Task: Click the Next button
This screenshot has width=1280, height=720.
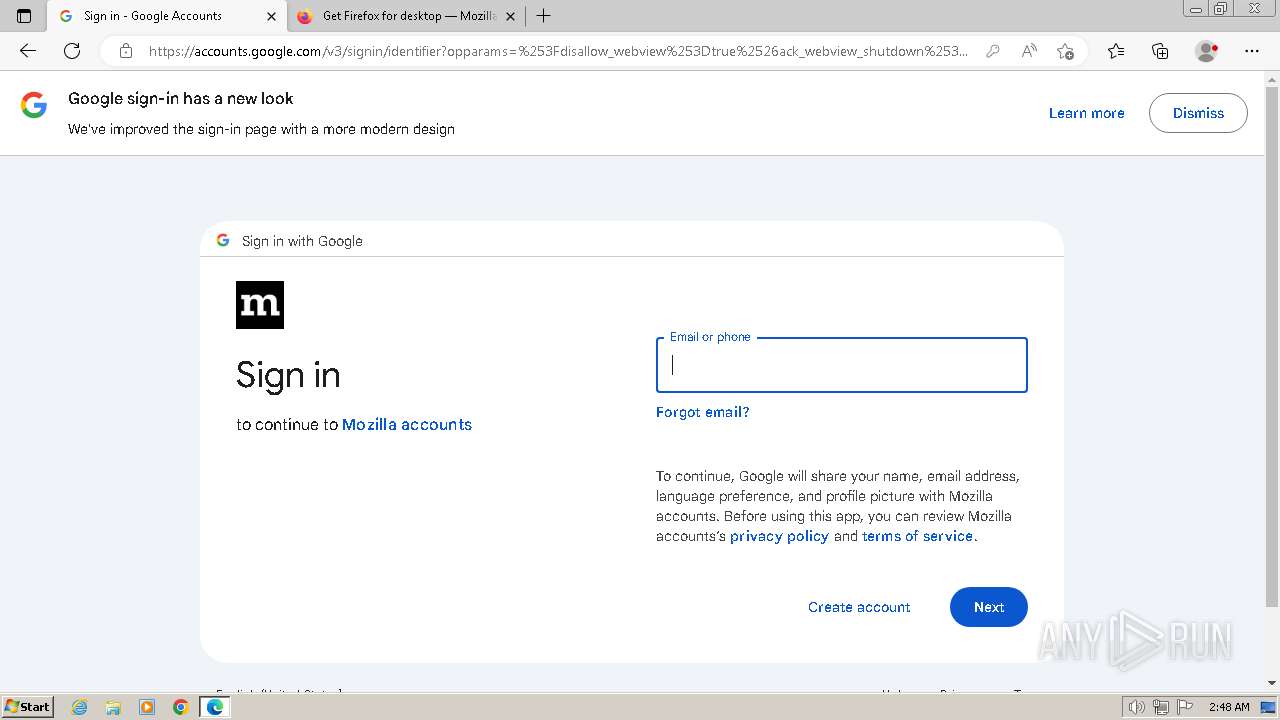Action: pos(988,607)
